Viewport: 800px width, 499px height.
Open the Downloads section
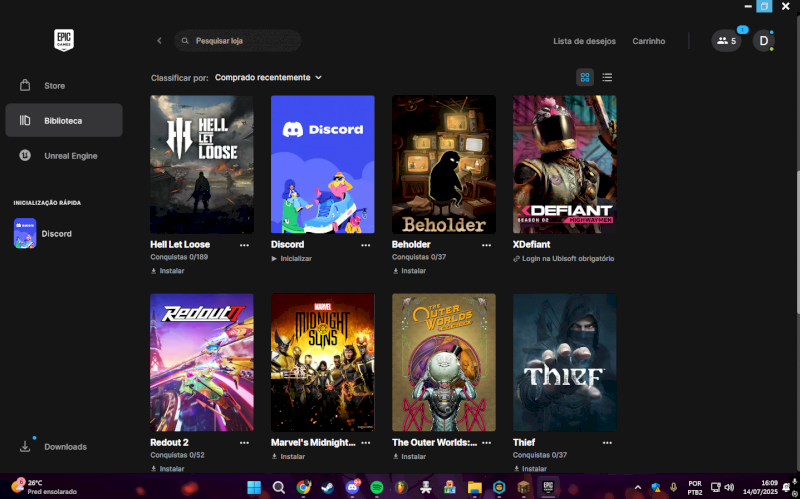(x=64, y=447)
